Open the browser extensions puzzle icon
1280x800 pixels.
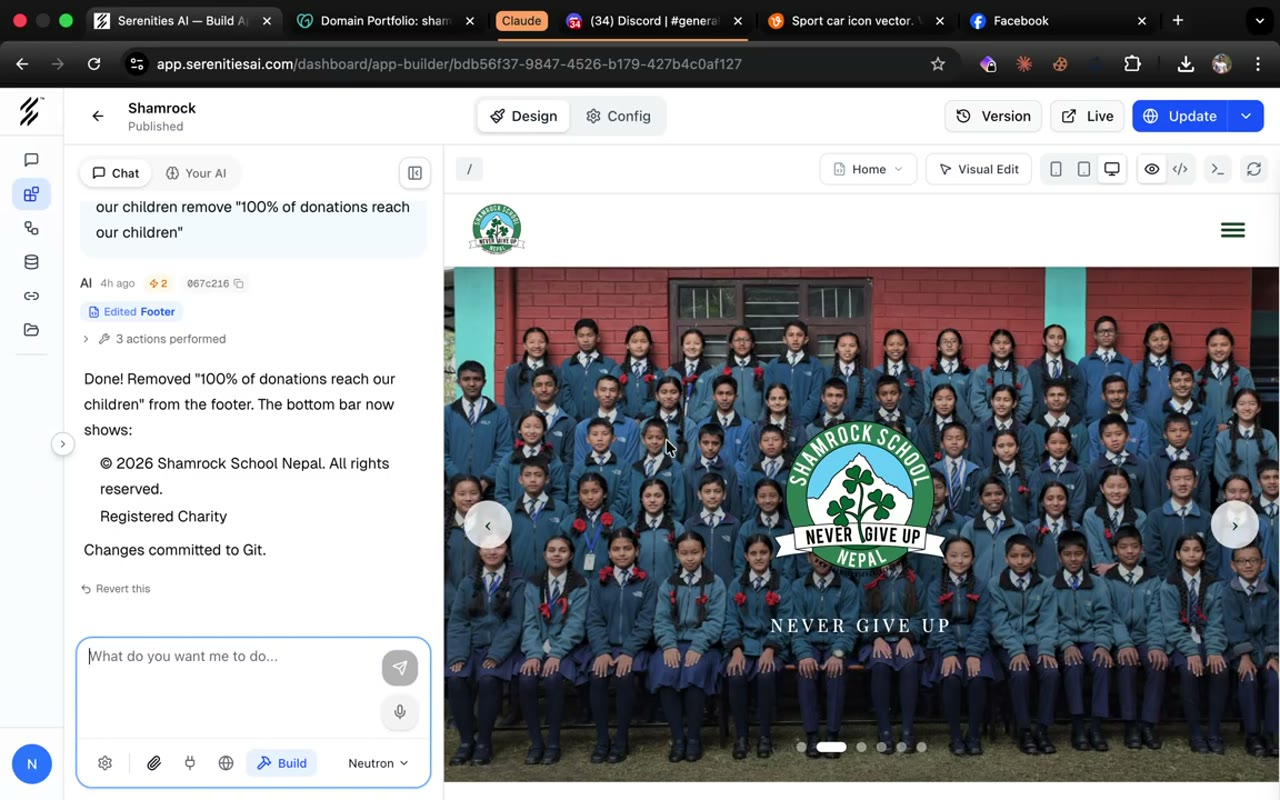(x=1132, y=64)
